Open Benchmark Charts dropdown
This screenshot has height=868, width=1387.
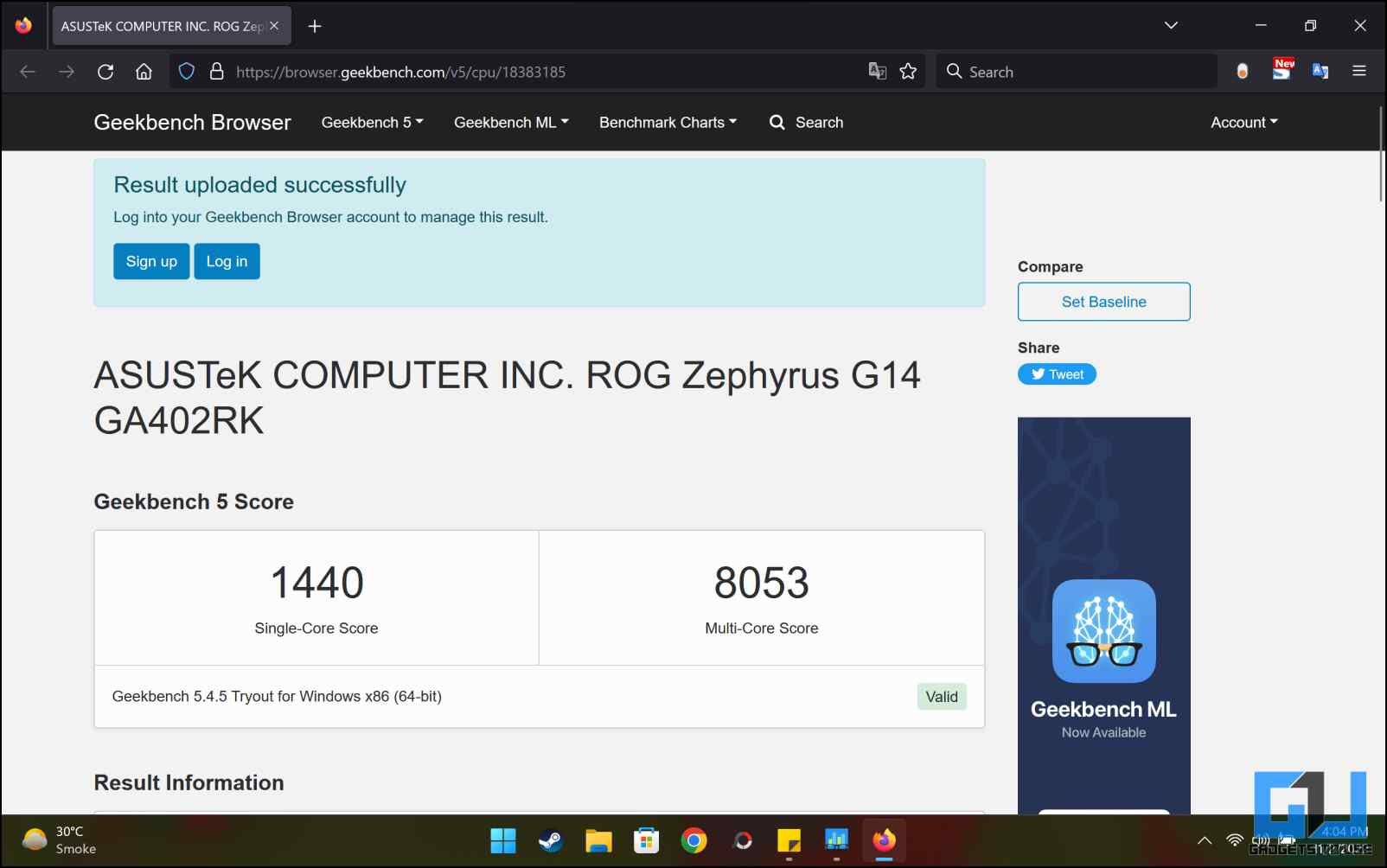[x=668, y=123]
